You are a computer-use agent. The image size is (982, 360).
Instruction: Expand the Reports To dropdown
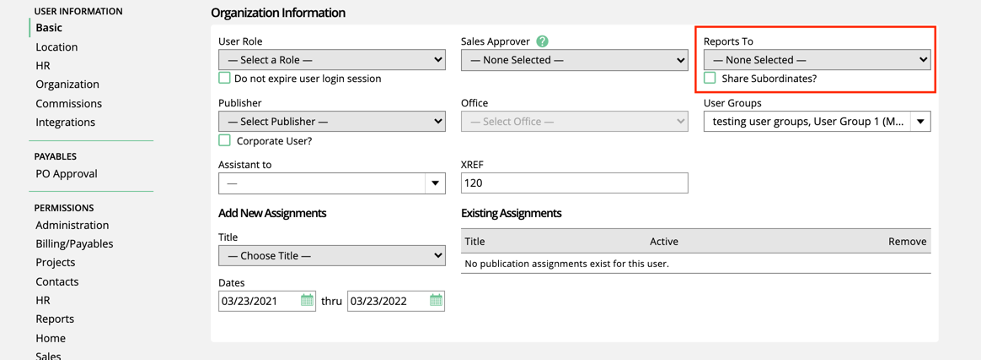pyautogui.click(x=817, y=60)
